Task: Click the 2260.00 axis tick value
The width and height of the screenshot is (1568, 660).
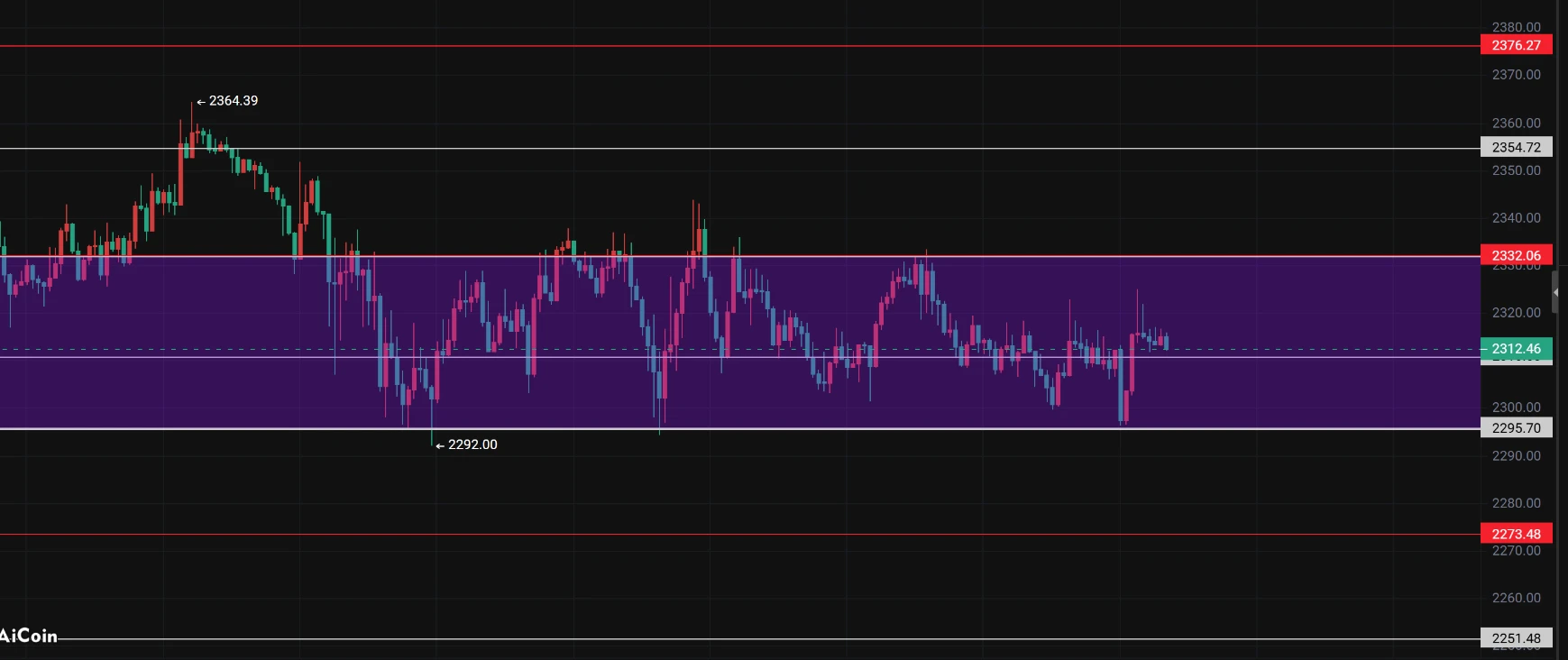Action: coord(1517,598)
